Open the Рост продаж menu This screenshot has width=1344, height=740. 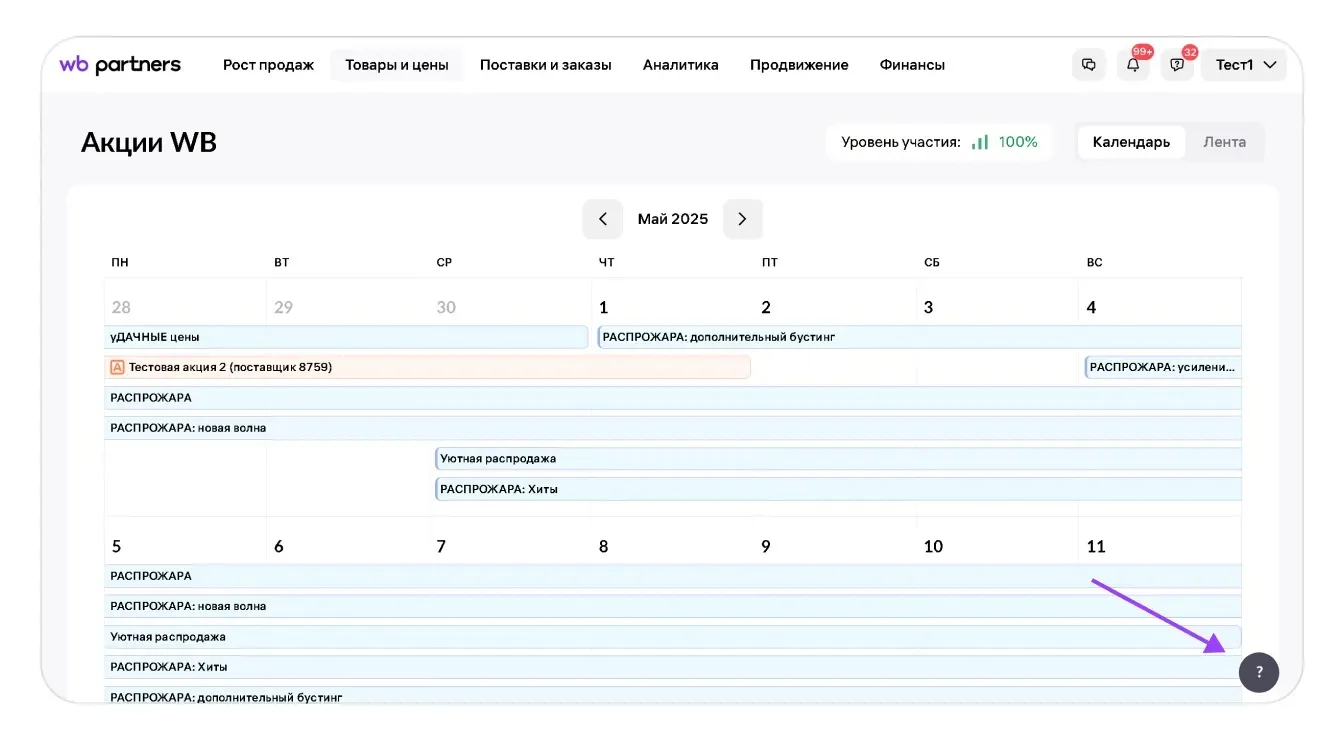(268, 65)
